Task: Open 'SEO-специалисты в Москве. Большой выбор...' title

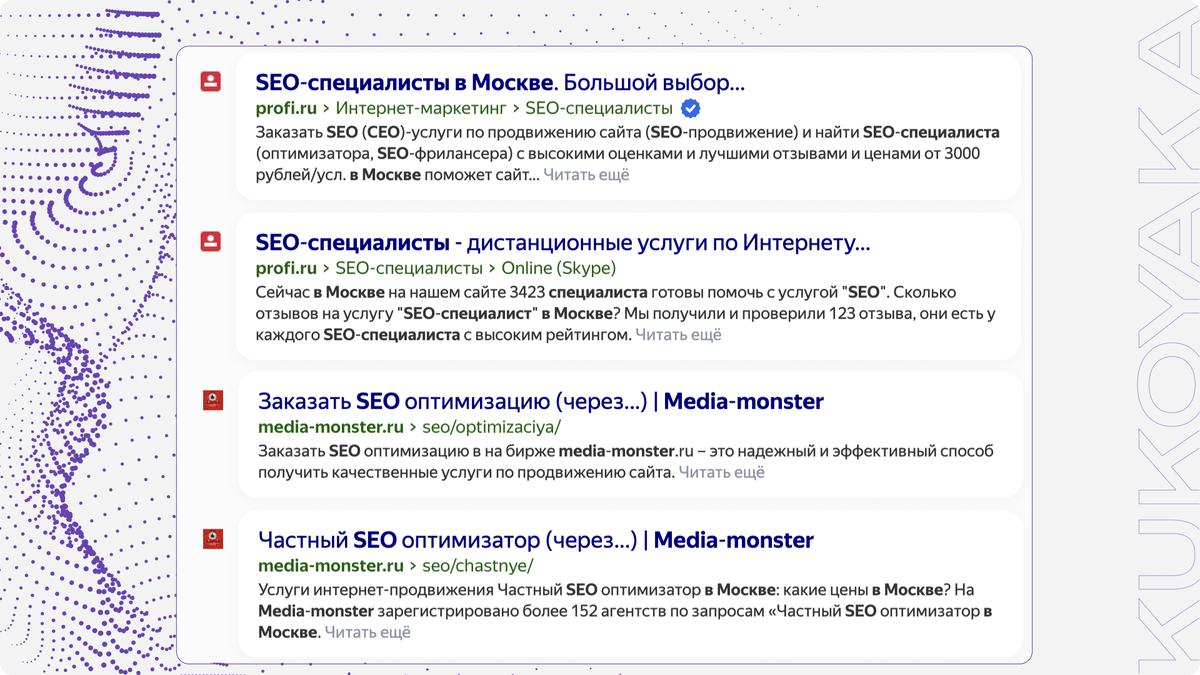Action: coord(500,81)
